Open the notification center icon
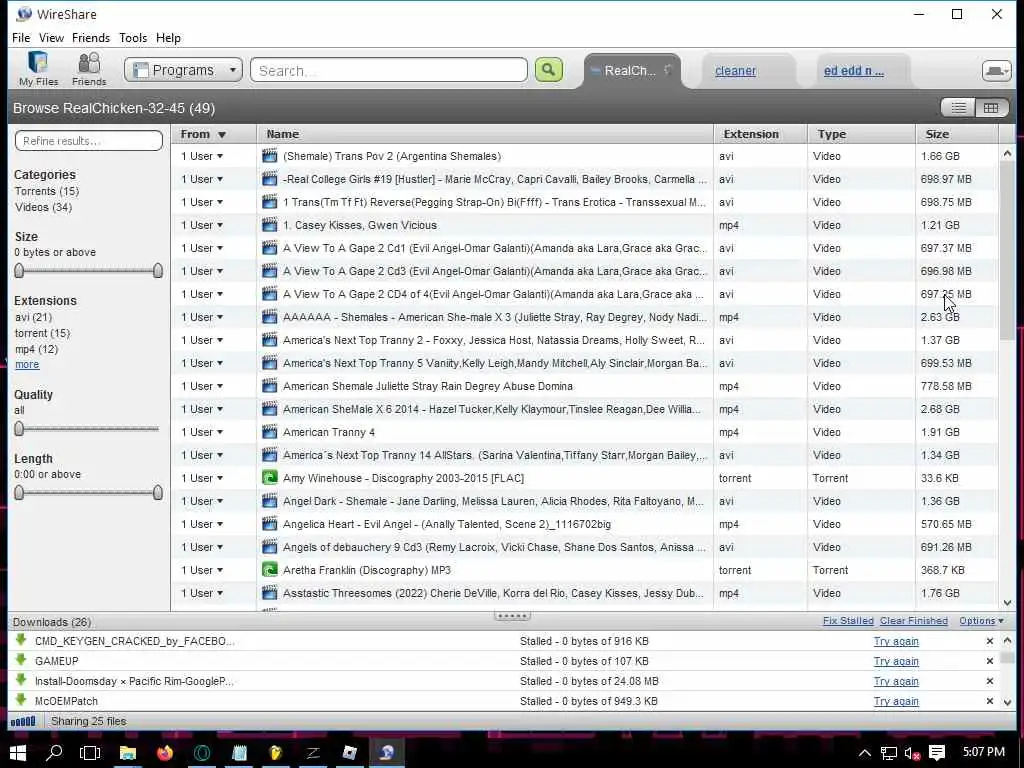This screenshot has height=768, width=1024. 937,752
